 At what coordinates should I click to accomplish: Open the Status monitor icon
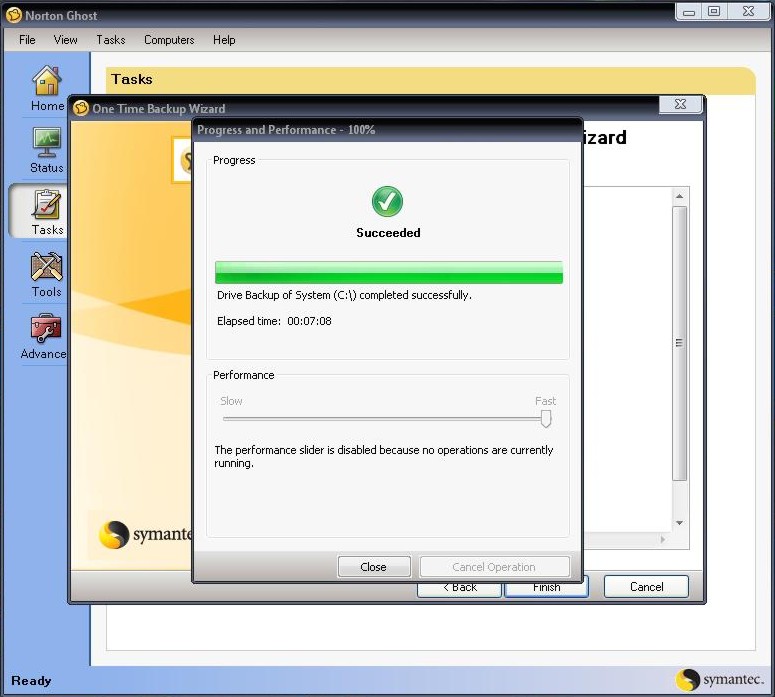pyautogui.click(x=47, y=142)
